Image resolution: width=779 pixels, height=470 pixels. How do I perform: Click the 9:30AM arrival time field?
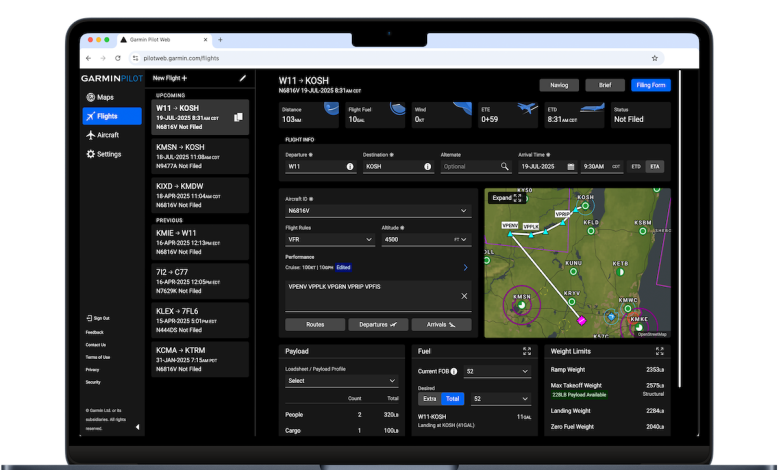(x=602, y=166)
